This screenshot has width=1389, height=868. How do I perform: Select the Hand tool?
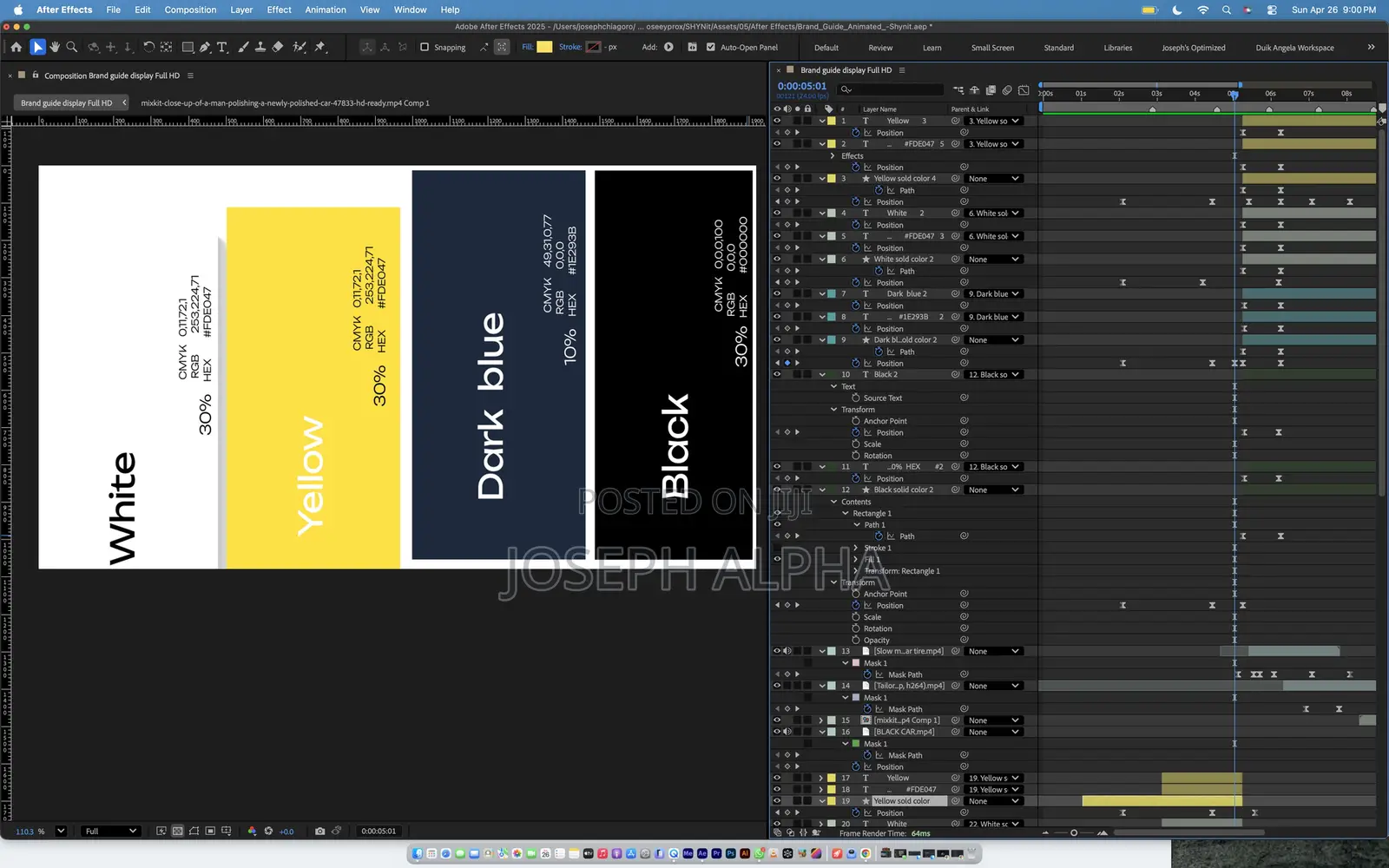(55, 47)
